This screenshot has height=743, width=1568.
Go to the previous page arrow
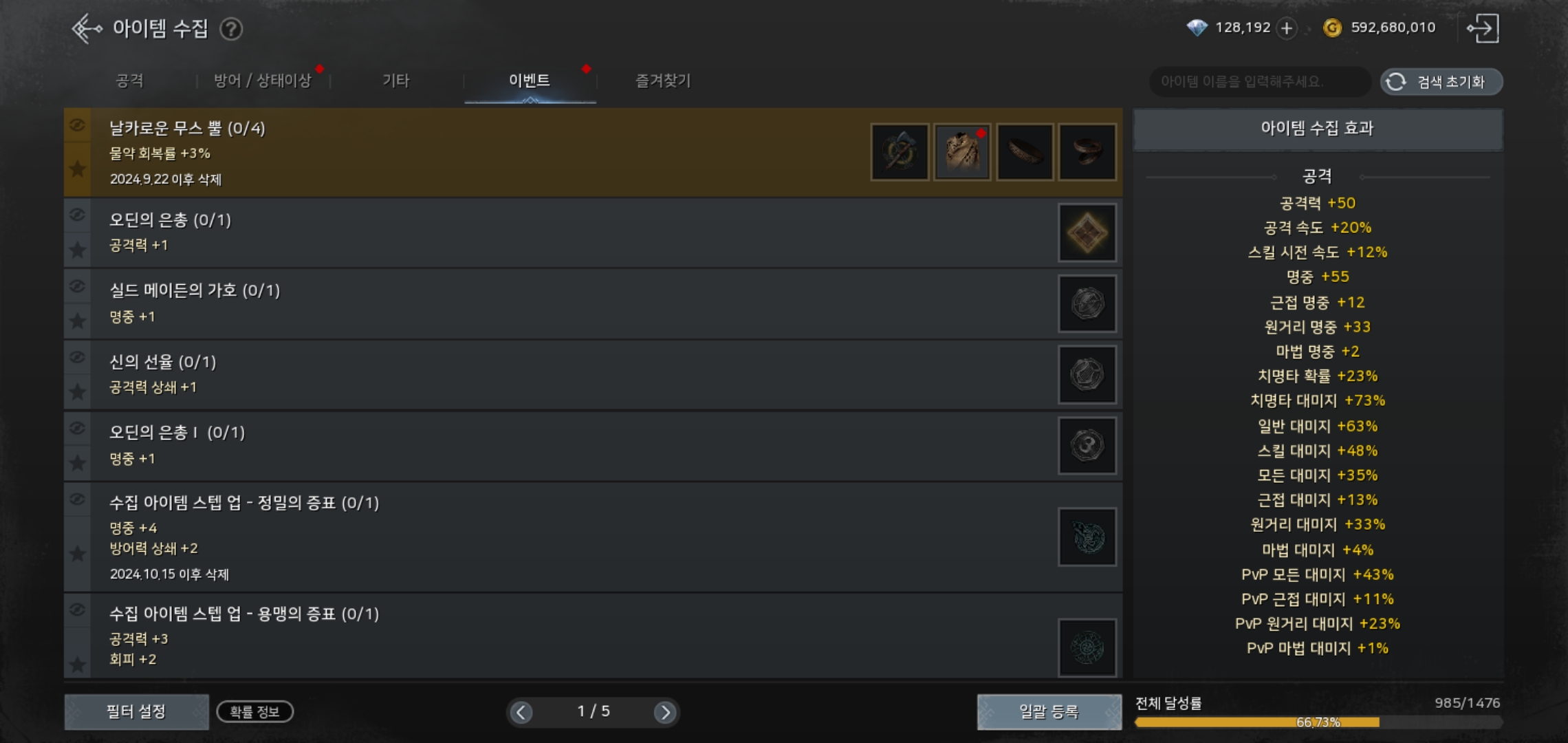click(521, 712)
